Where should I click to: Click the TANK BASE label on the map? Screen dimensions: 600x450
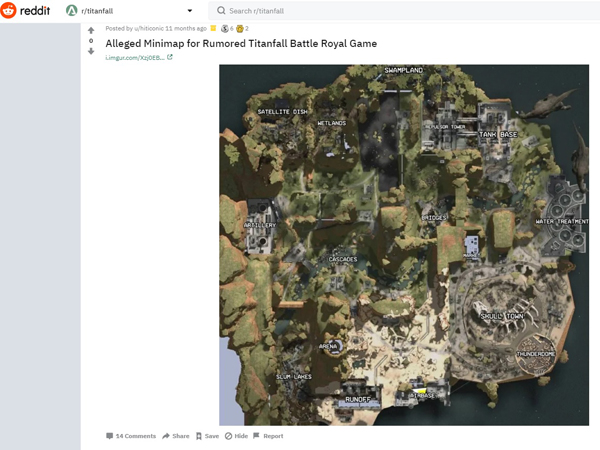498,134
